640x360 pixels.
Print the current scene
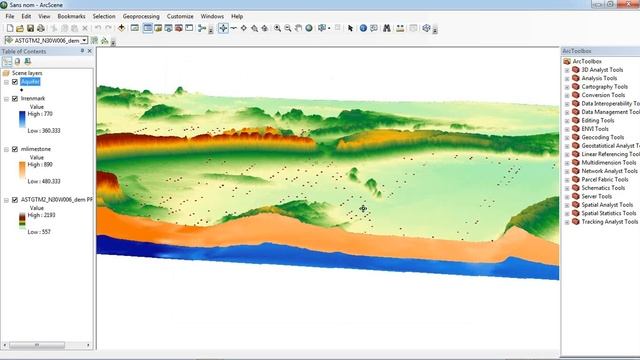coord(41,28)
